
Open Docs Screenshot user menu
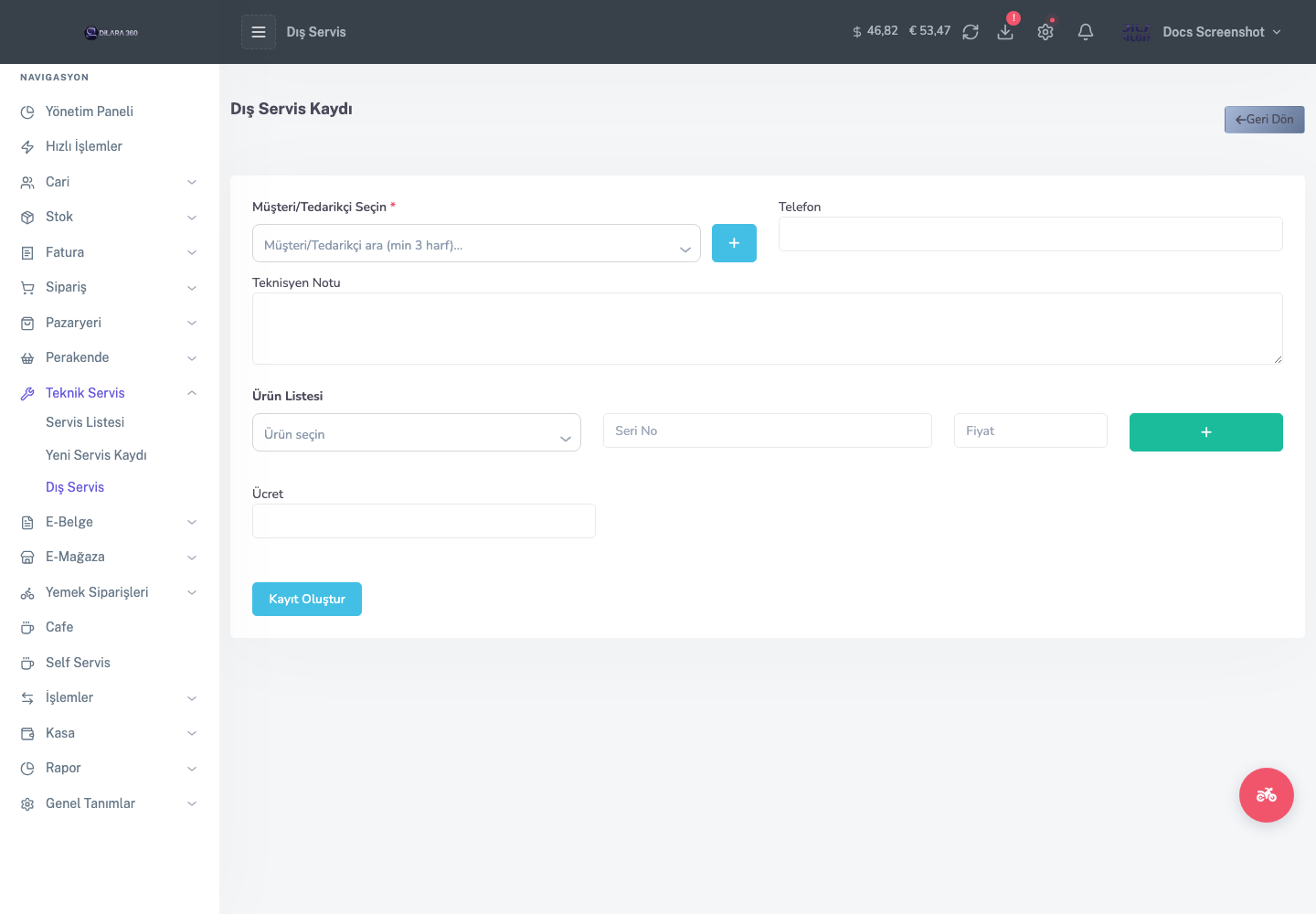point(1202,32)
